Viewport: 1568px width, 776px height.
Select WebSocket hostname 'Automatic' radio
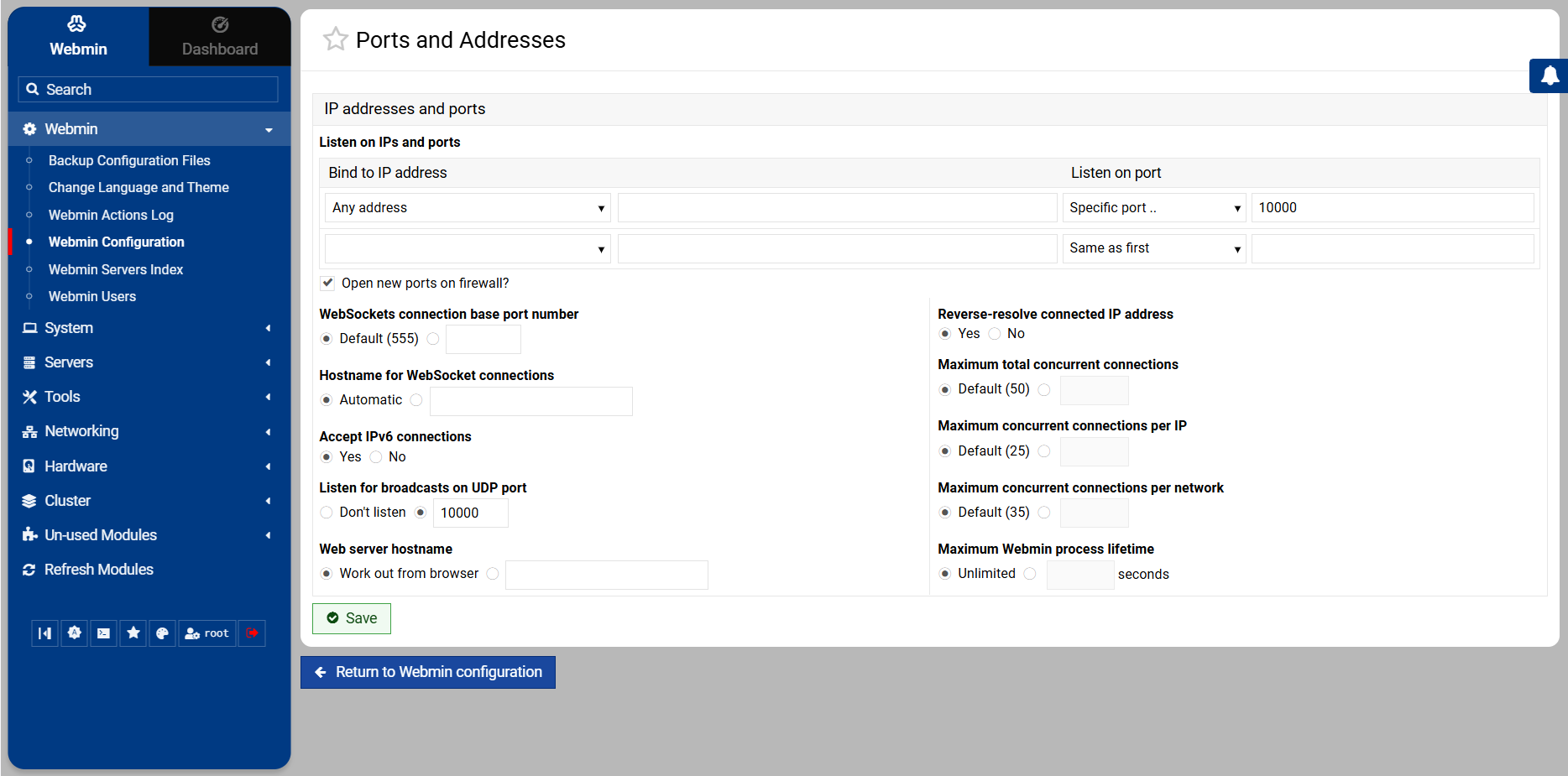327,400
